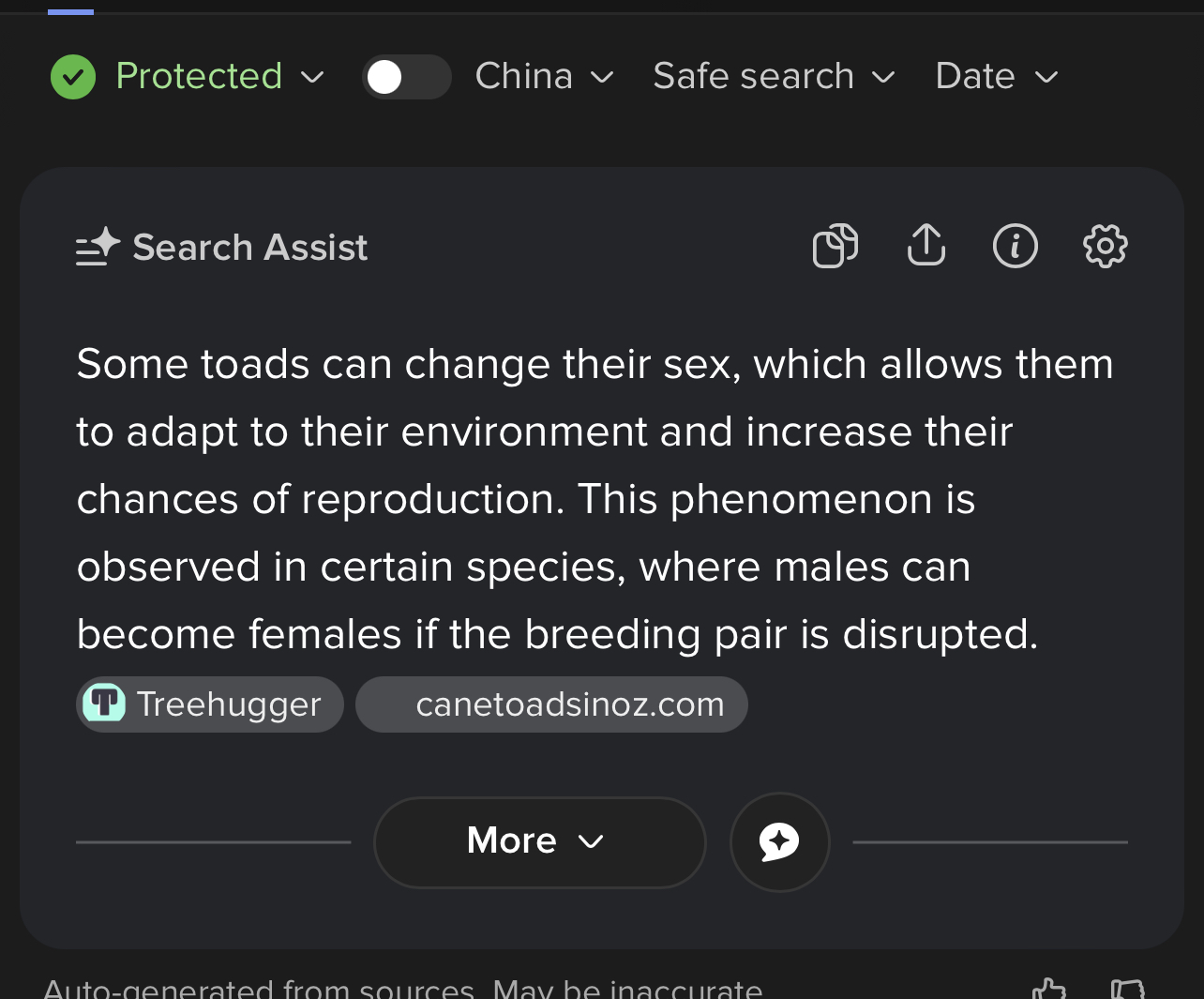Open Search Assist info icon
1204x999 pixels.
click(1016, 246)
